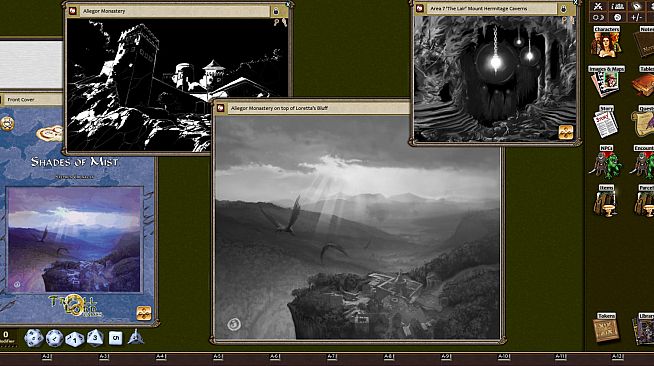This screenshot has width=654, height=366.
Task: Click share button on Front Cover window
Action: point(143,313)
